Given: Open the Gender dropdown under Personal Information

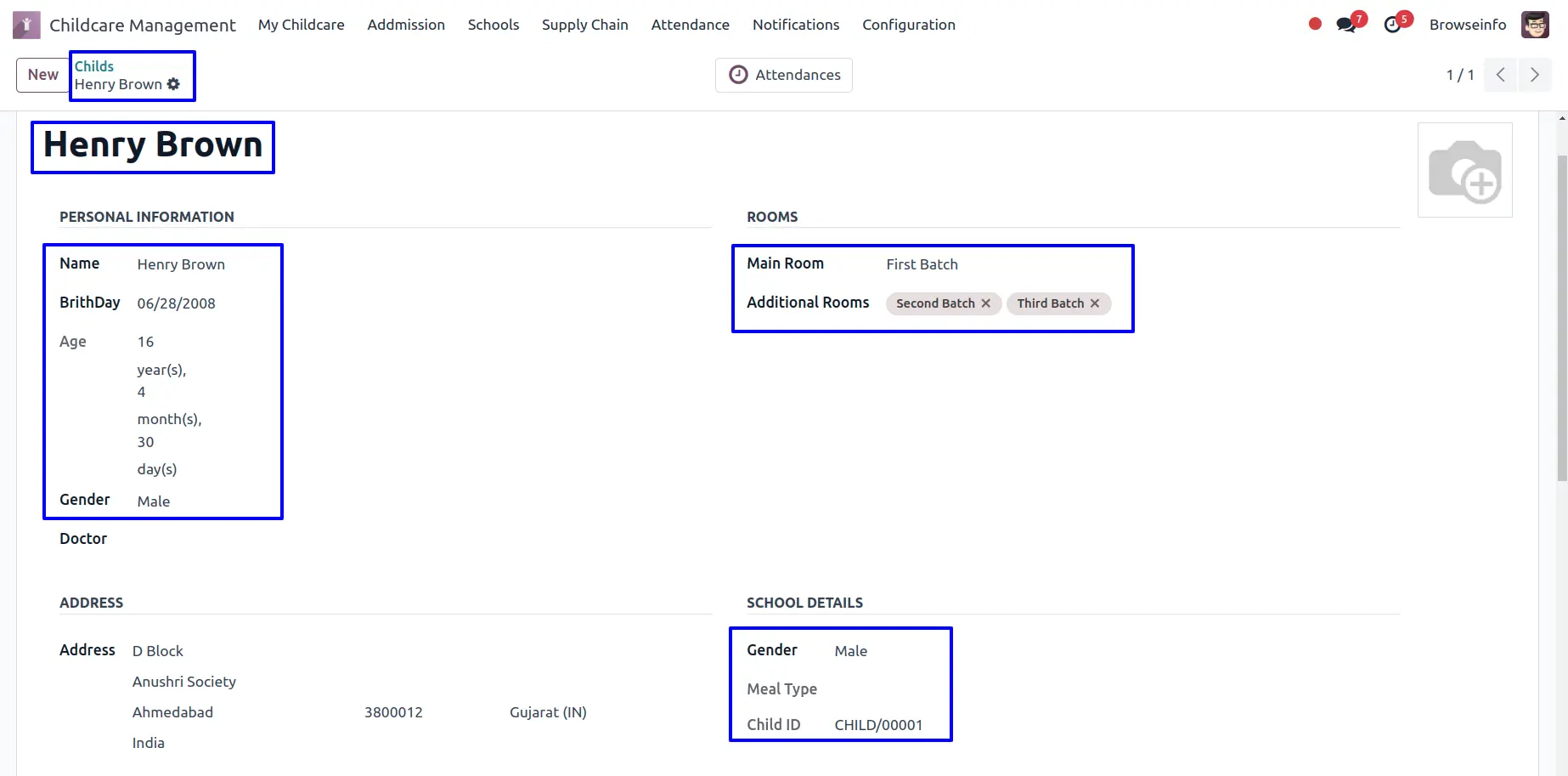Looking at the screenshot, I should point(204,501).
